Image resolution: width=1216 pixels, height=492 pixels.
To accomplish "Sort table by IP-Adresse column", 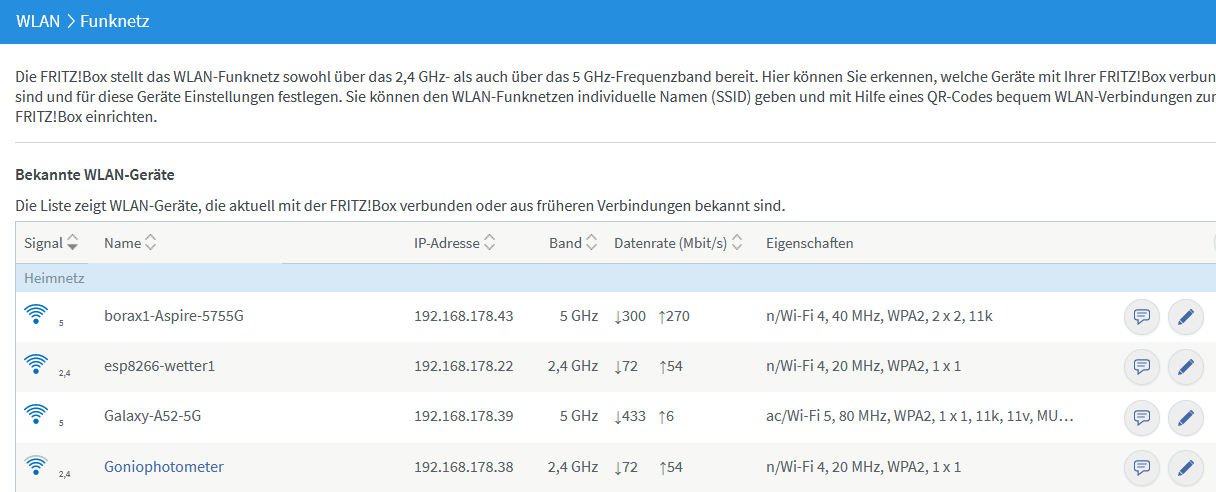I will tap(455, 243).
